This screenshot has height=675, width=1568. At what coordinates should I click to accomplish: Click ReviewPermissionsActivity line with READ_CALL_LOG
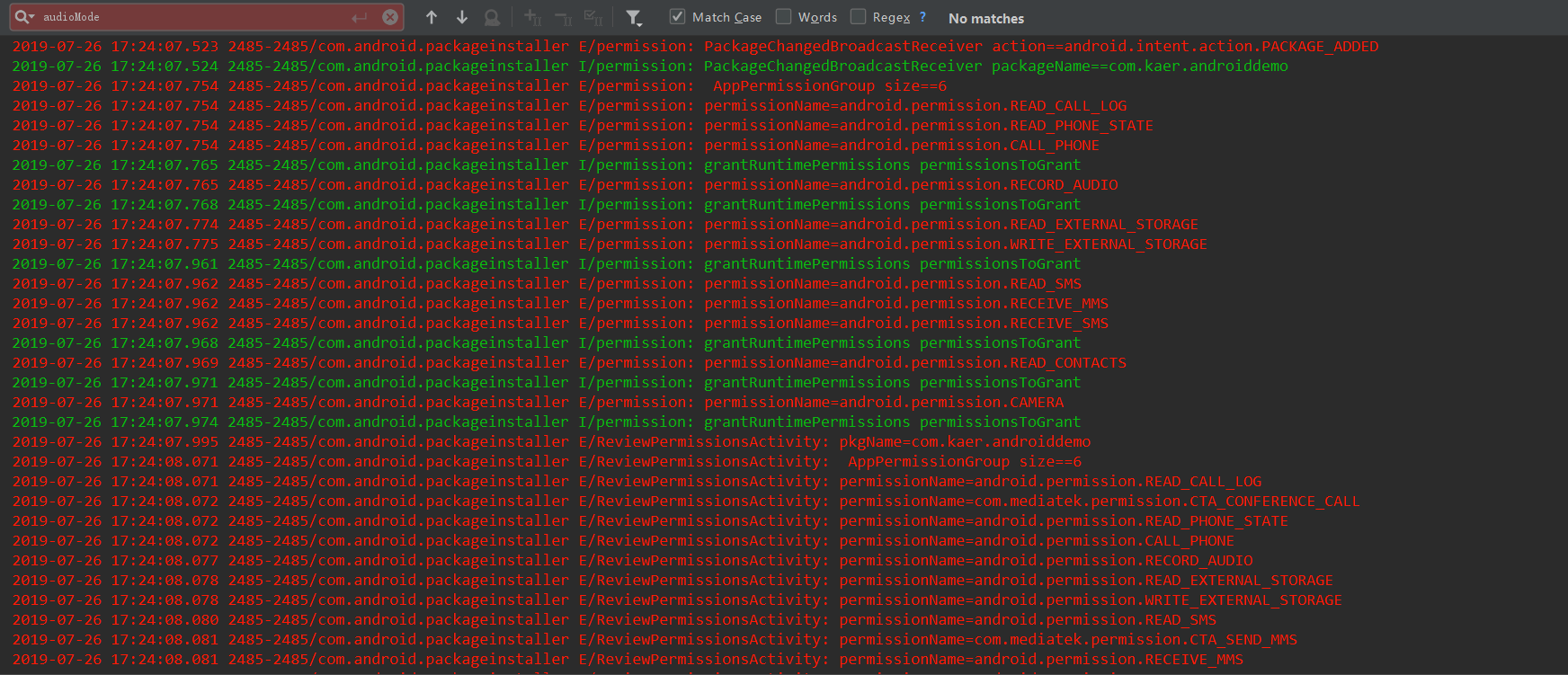coord(637,481)
